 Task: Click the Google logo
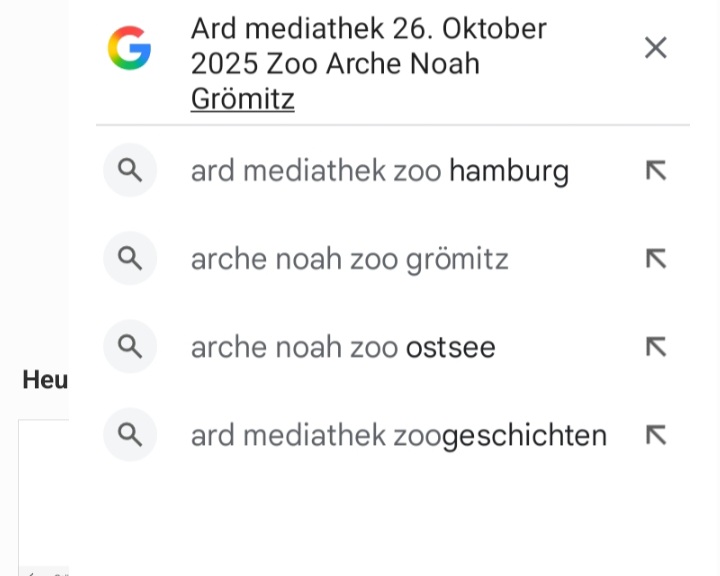coord(129,48)
